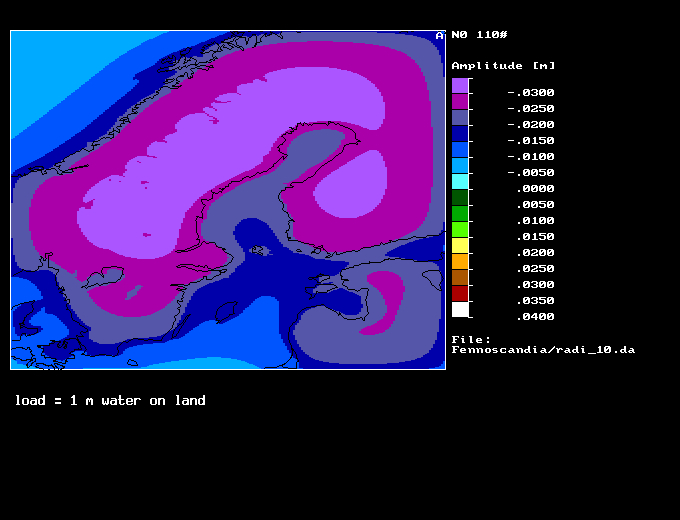
Task: Click the dark green .0050 legend swatch
Action: pyautogui.click(x=460, y=198)
